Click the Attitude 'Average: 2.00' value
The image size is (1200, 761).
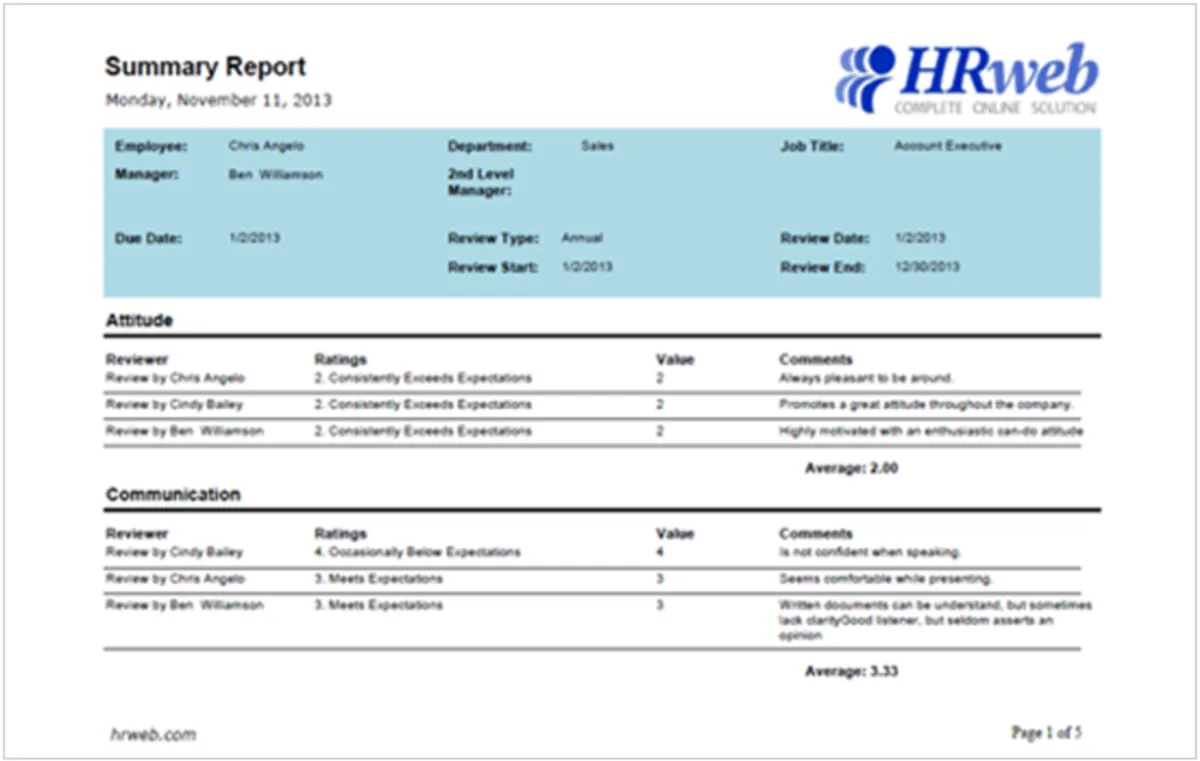coord(850,467)
